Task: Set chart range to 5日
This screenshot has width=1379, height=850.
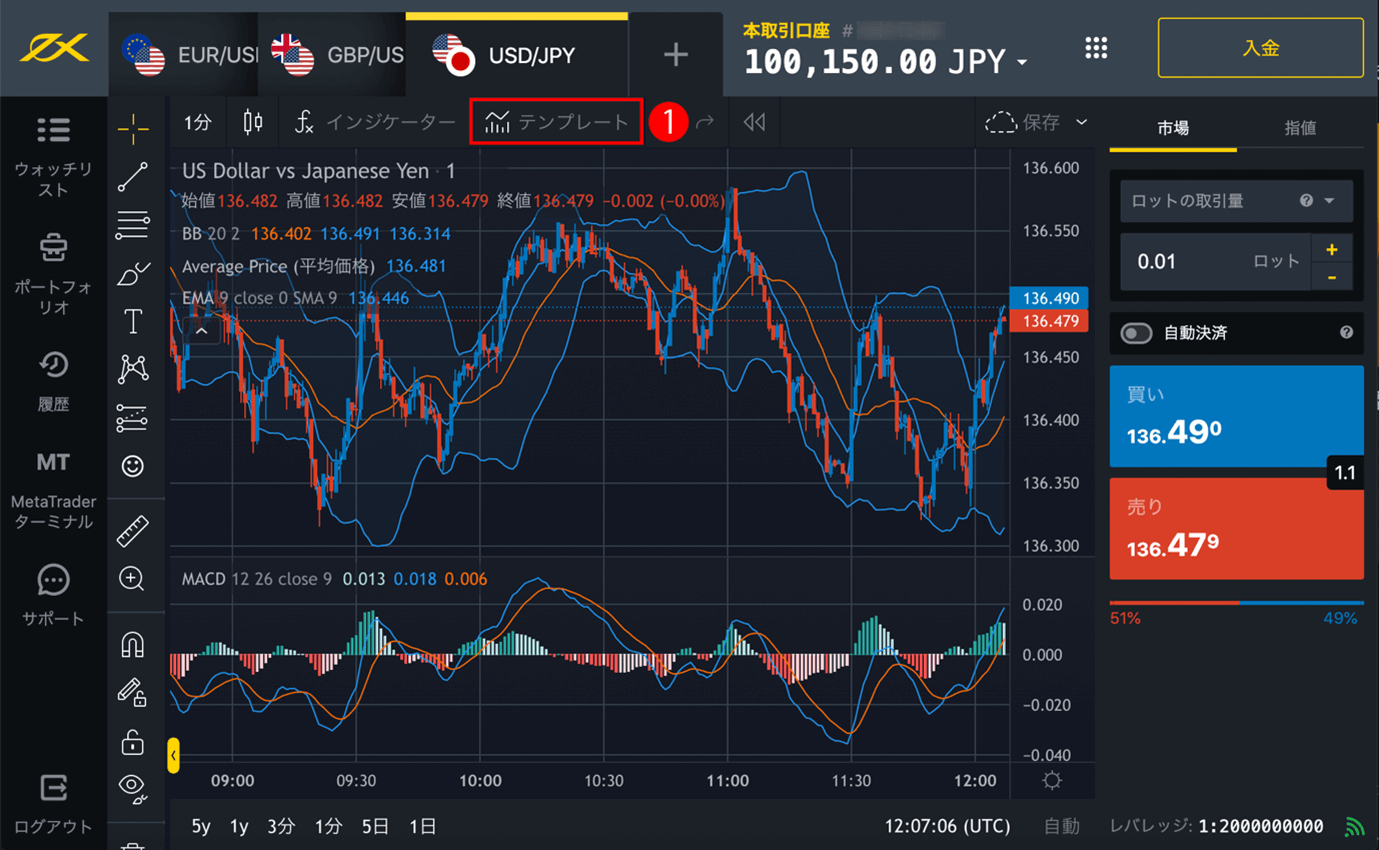Action: [x=375, y=826]
